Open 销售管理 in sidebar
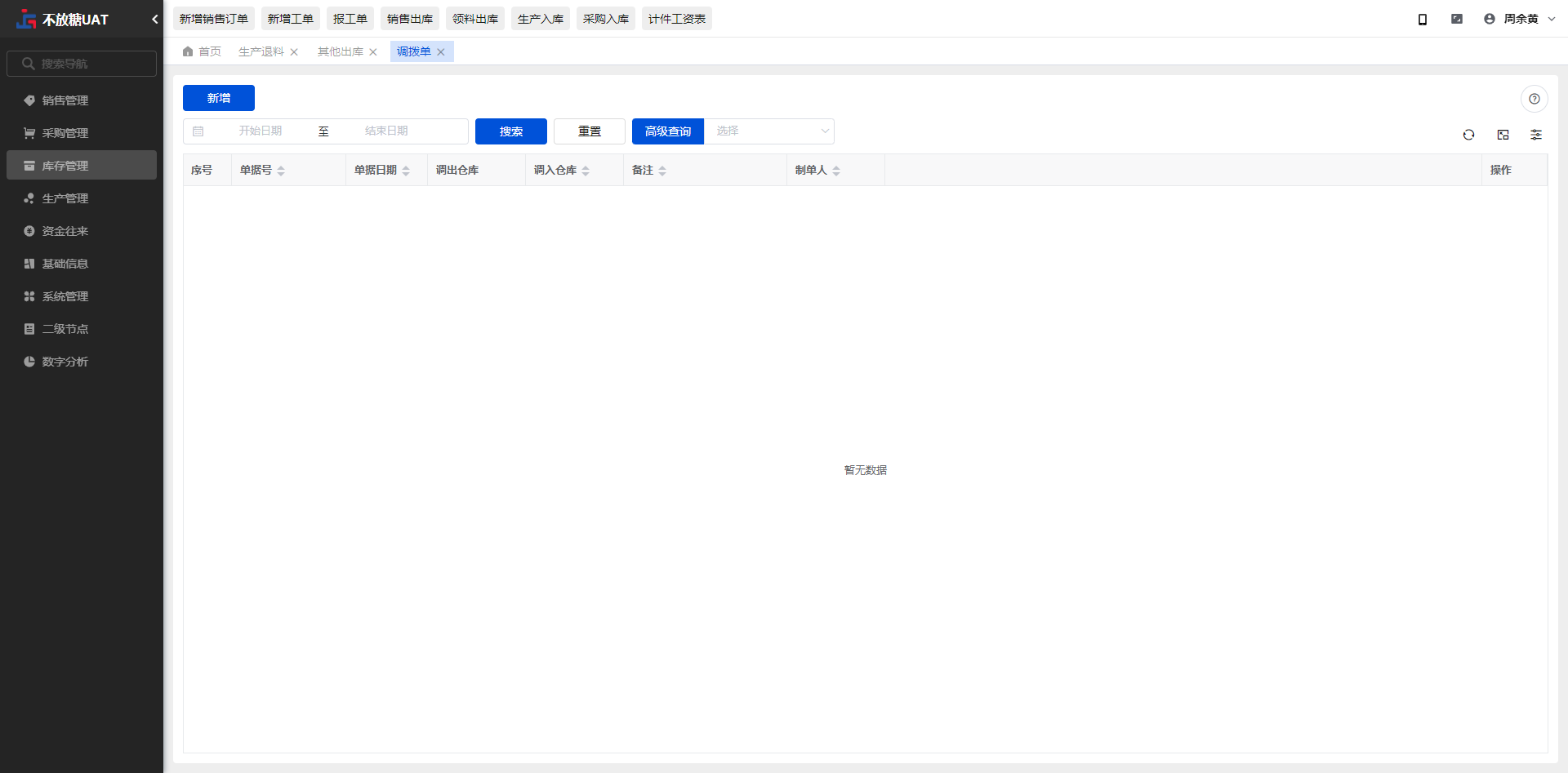 click(82, 100)
